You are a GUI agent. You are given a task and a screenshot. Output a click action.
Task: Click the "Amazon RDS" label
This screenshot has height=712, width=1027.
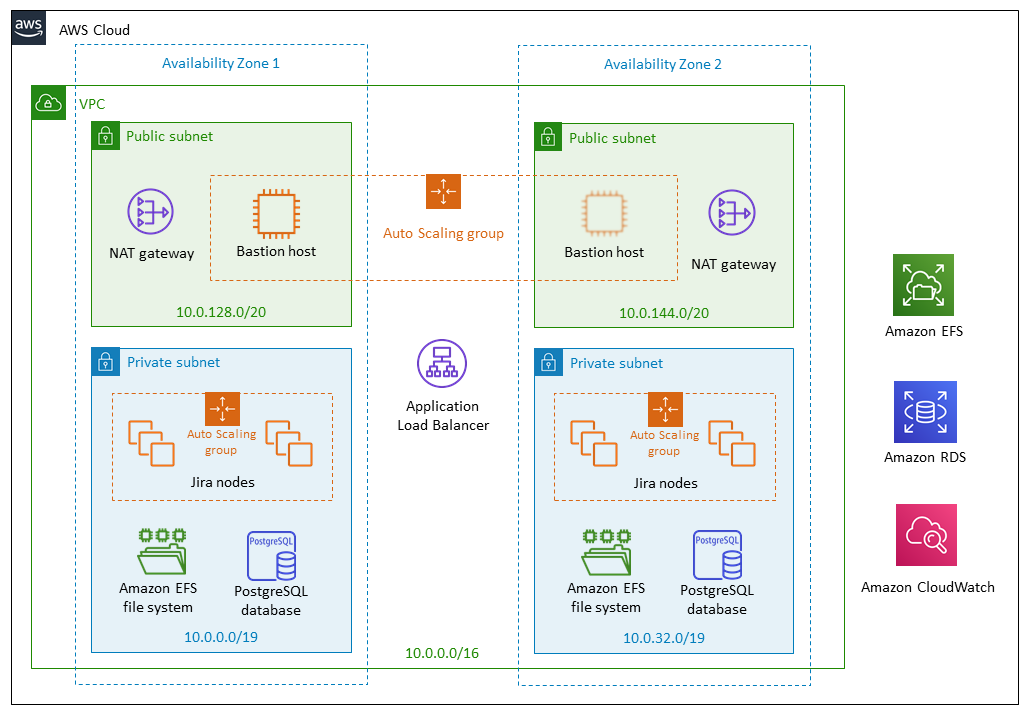[x=925, y=457]
